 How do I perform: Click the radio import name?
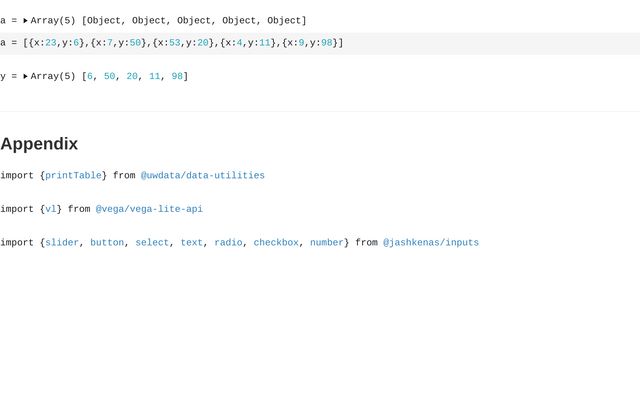pos(228,243)
